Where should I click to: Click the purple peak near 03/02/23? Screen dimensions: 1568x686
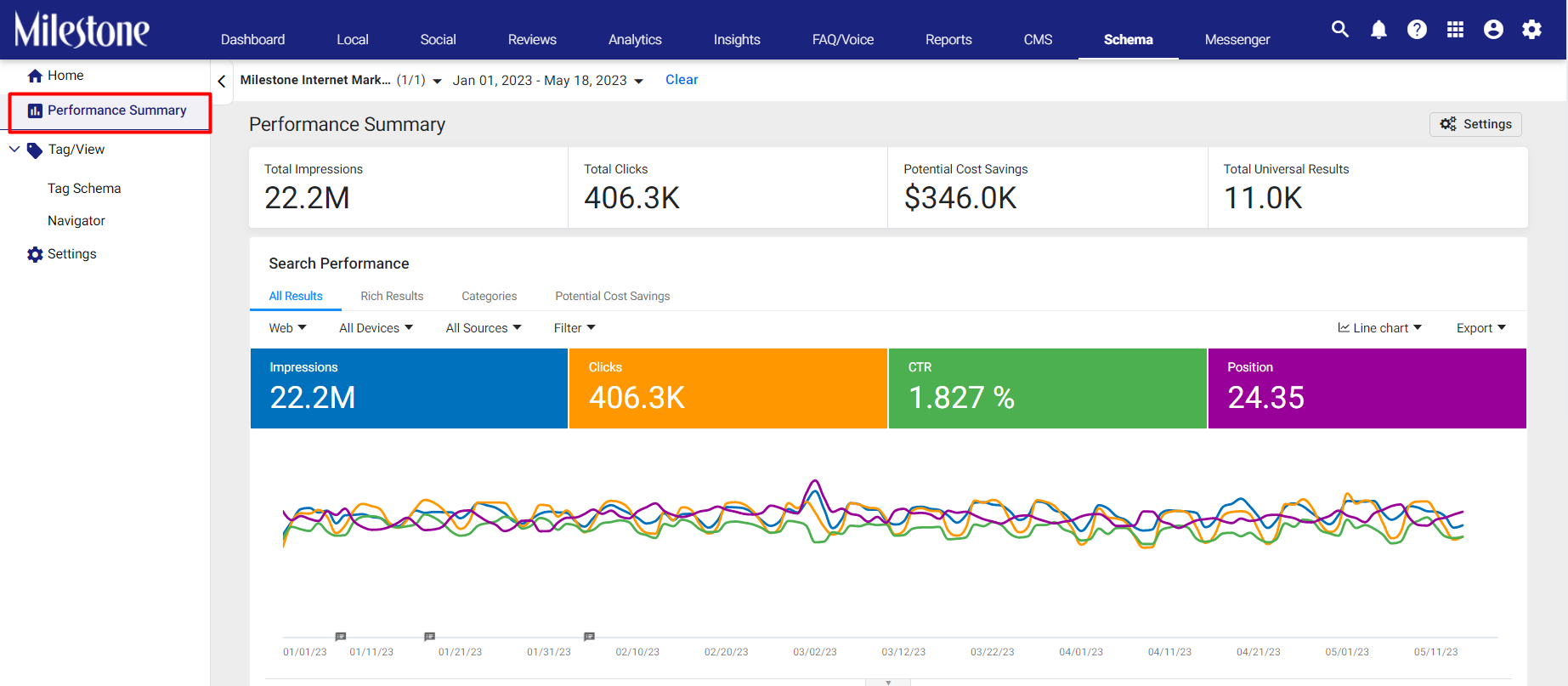point(816,482)
